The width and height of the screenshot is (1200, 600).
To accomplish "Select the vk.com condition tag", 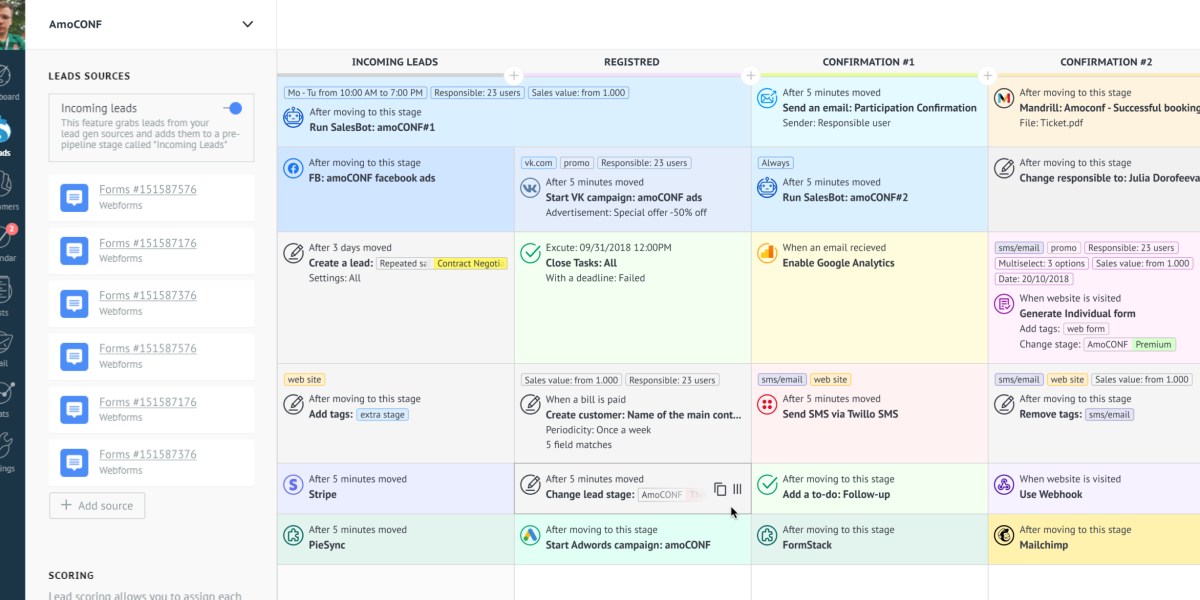I will [x=538, y=163].
